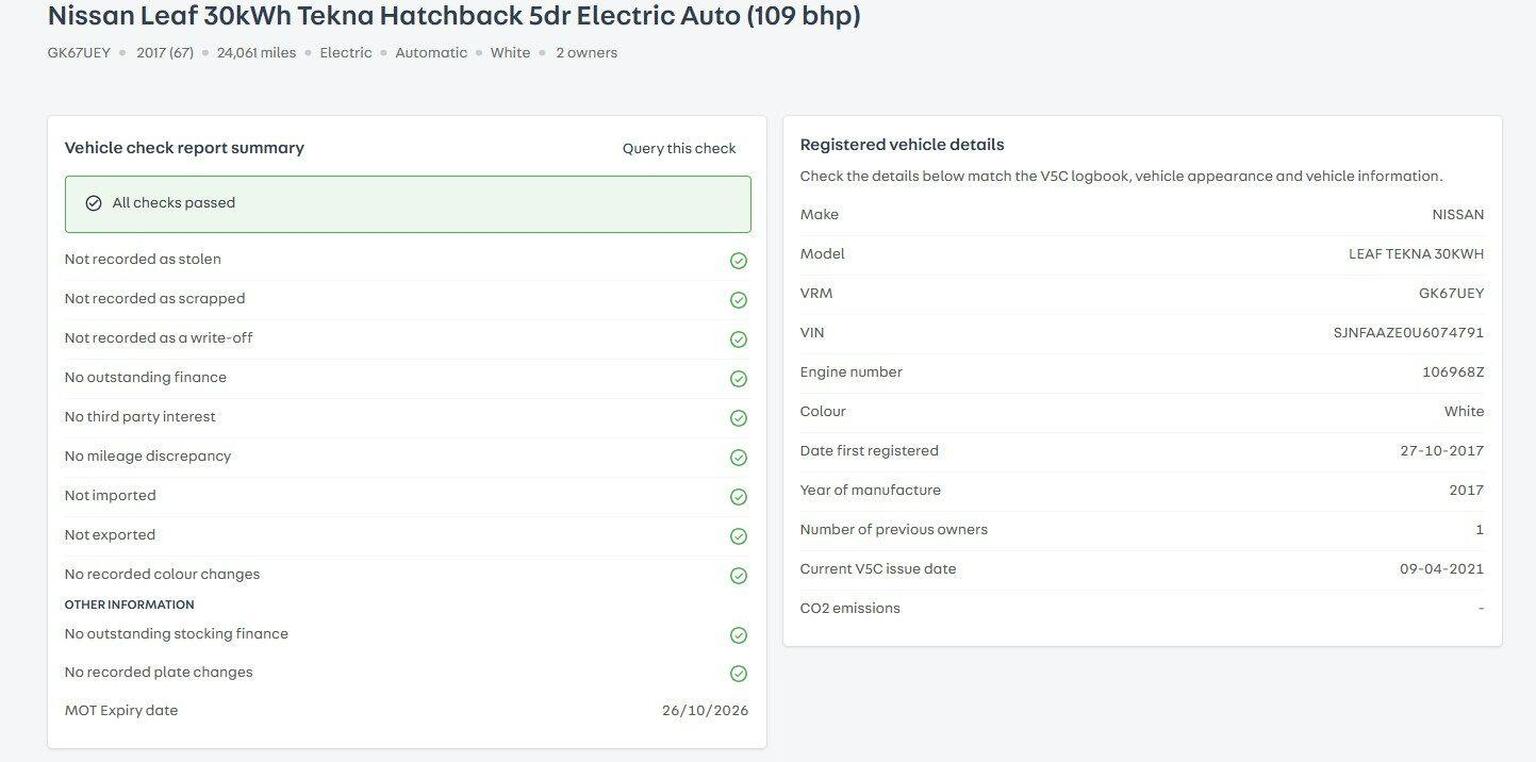Click the engine number value 106968Z
Viewport: 1536px width, 762px height.
click(1453, 372)
